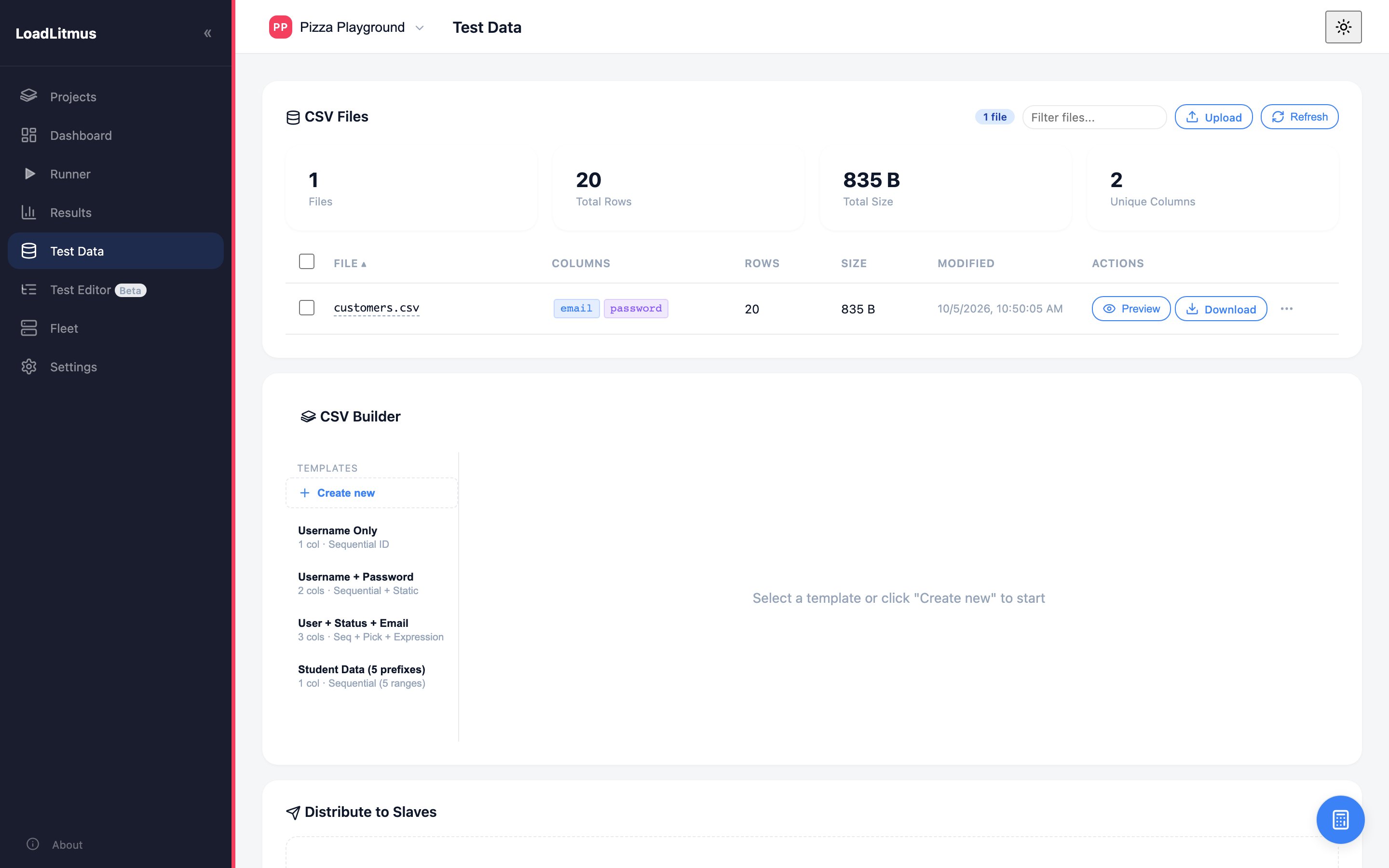Viewport: 1389px width, 868px height.
Task: Sort by MODIFIED column header
Action: 966,263
